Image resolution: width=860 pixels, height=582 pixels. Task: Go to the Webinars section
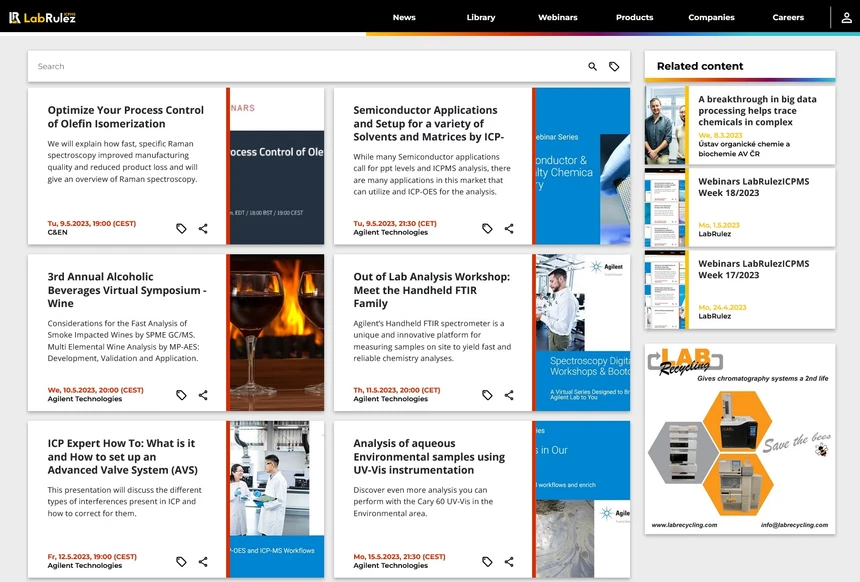(x=558, y=18)
